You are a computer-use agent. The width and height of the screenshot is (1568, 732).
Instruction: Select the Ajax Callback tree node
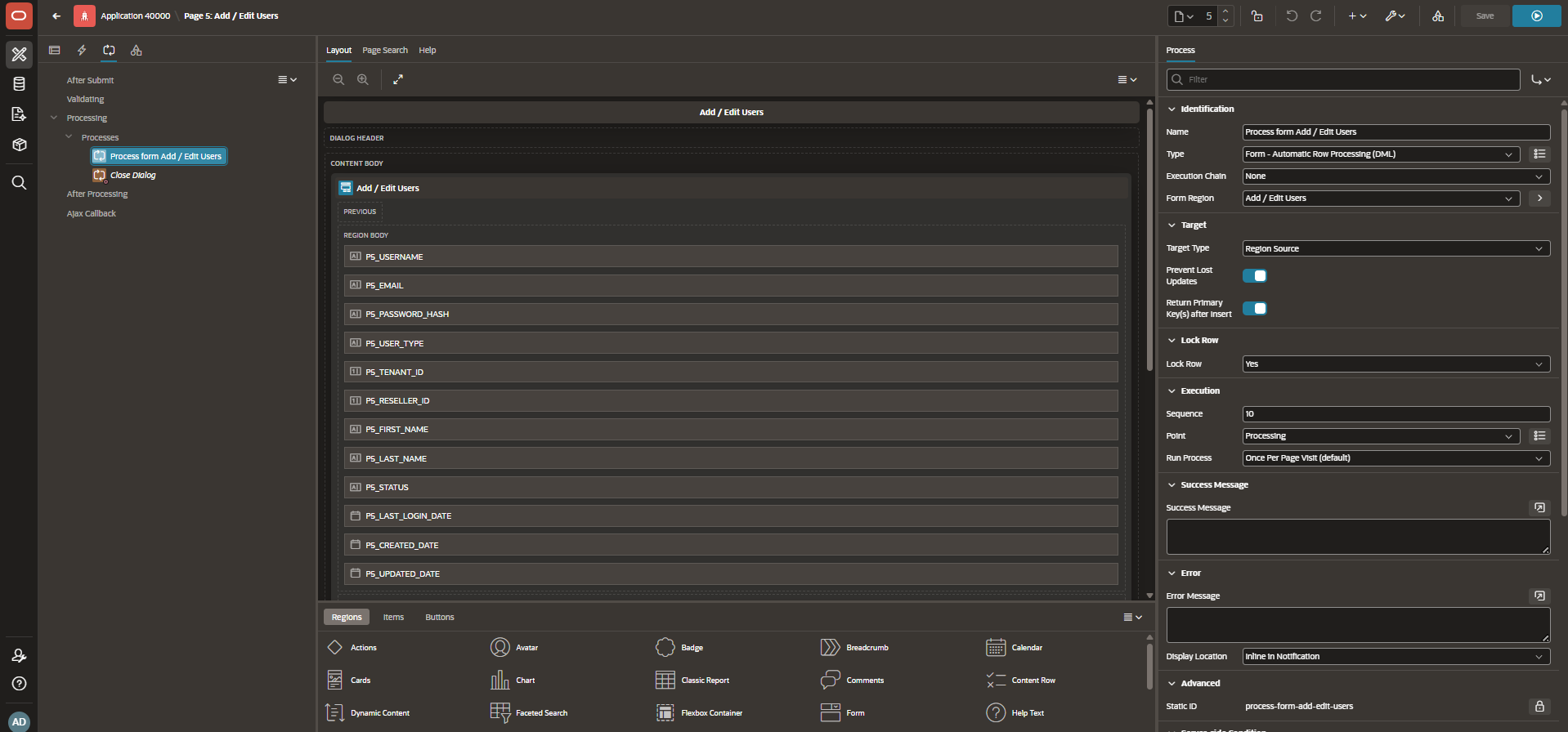click(92, 213)
